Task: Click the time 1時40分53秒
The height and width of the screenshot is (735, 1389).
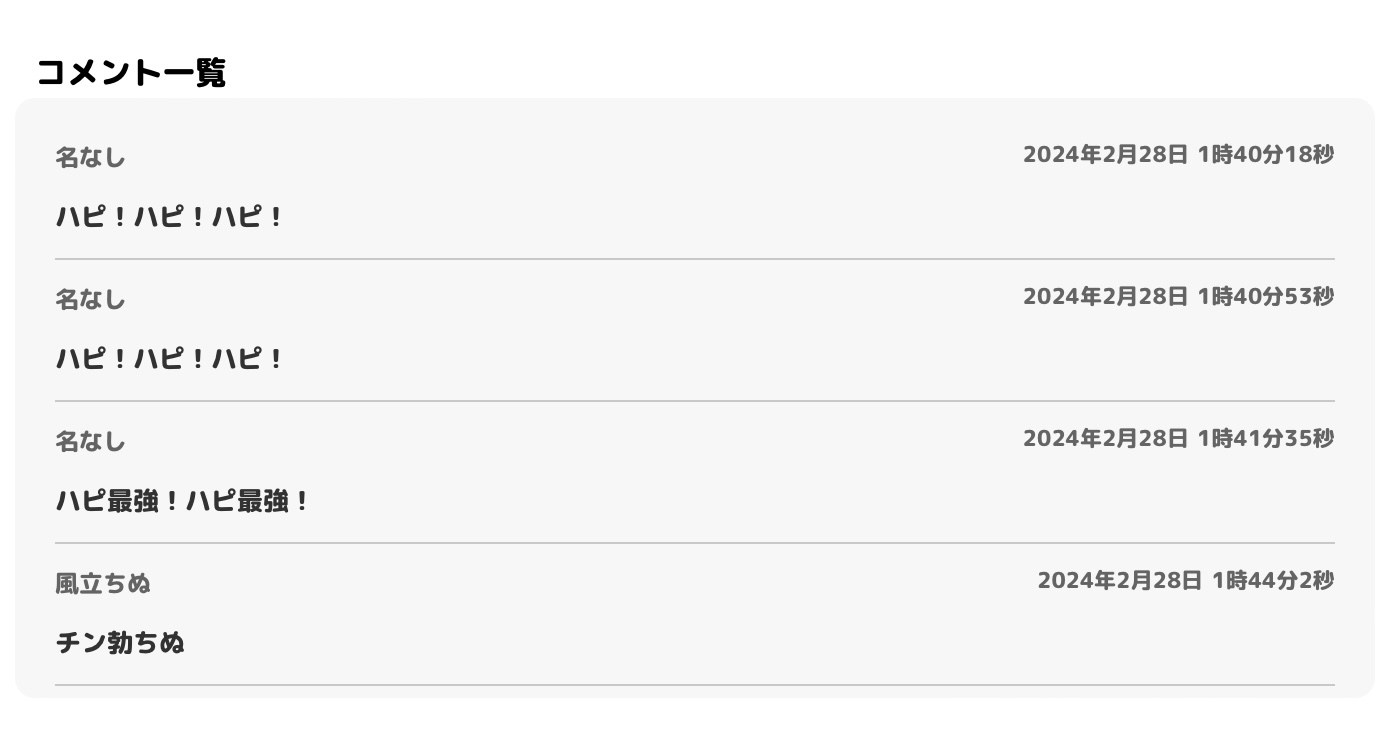Action: click(1265, 297)
